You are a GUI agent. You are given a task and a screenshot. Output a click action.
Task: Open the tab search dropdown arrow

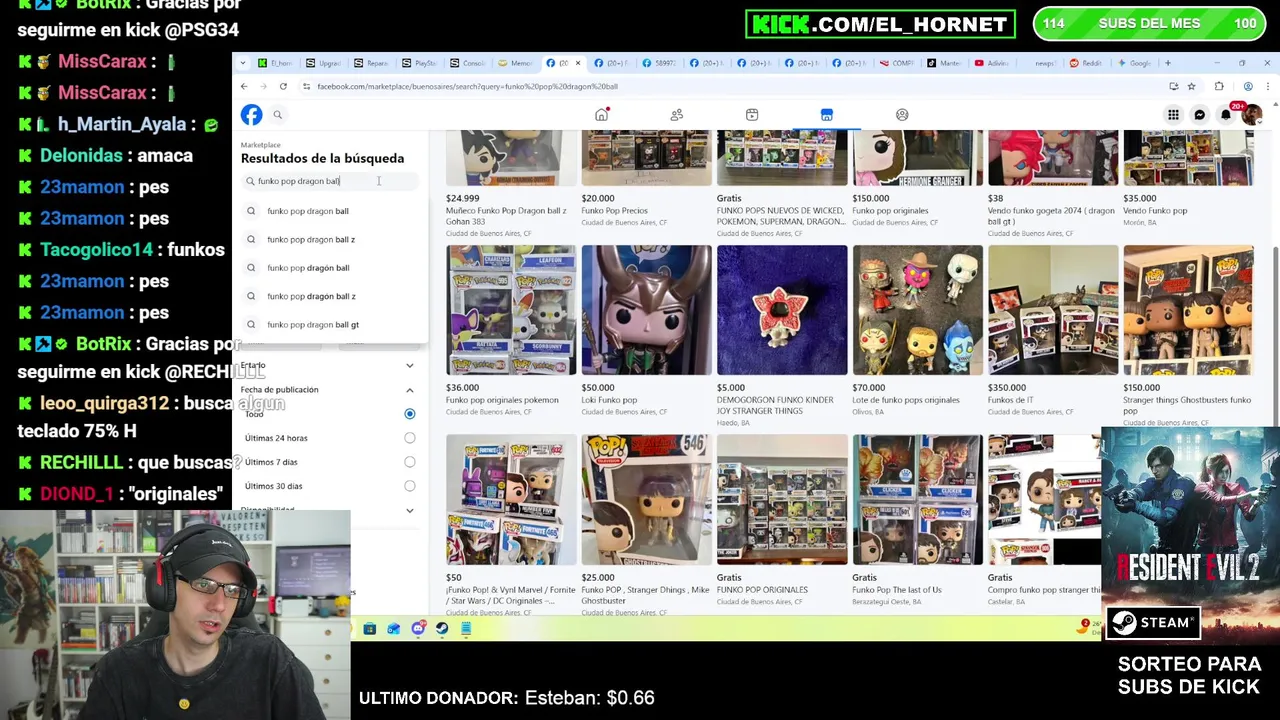click(243, 63)
